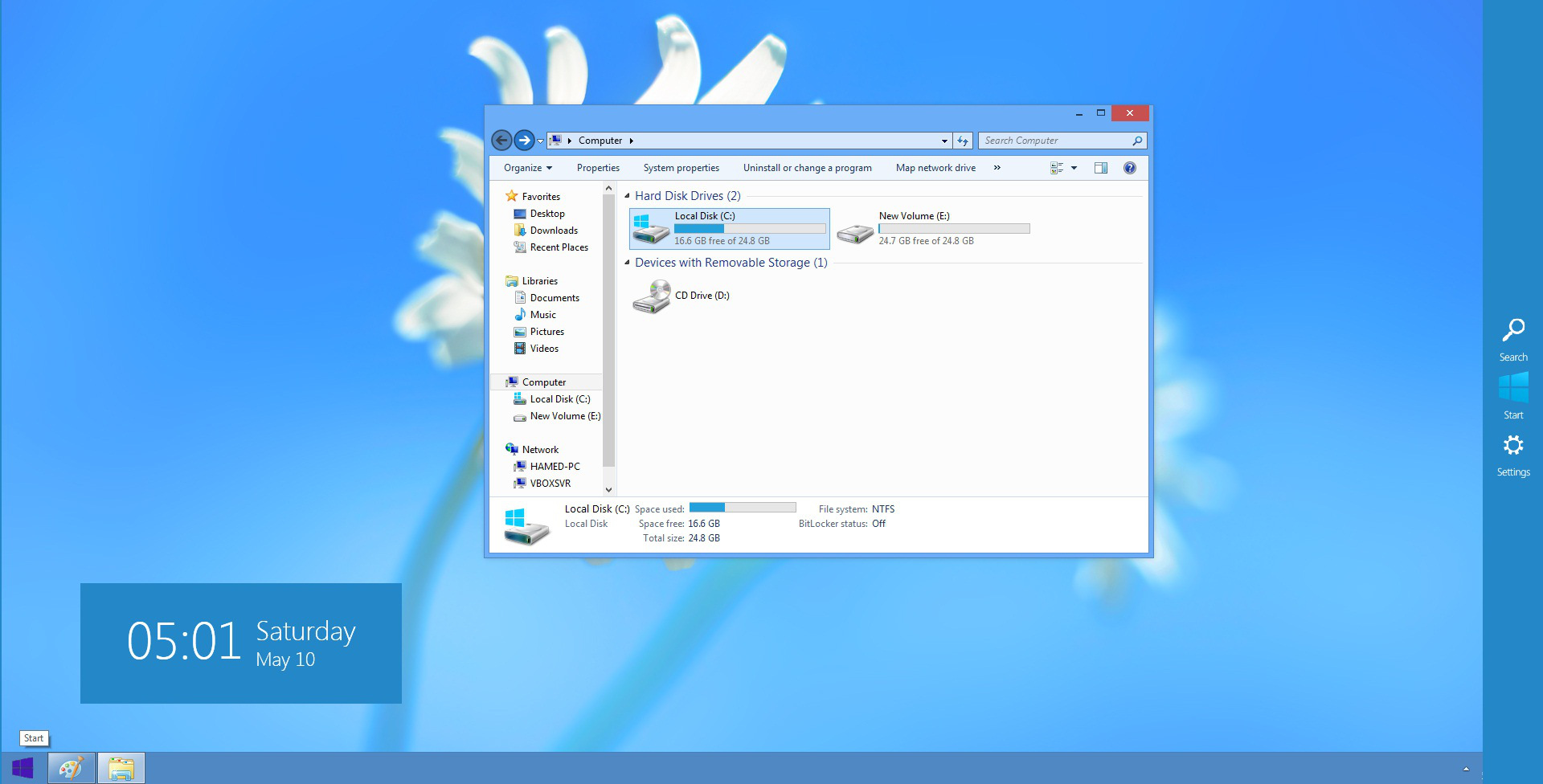Expand the address bar history dropdown

click(944, 141)
